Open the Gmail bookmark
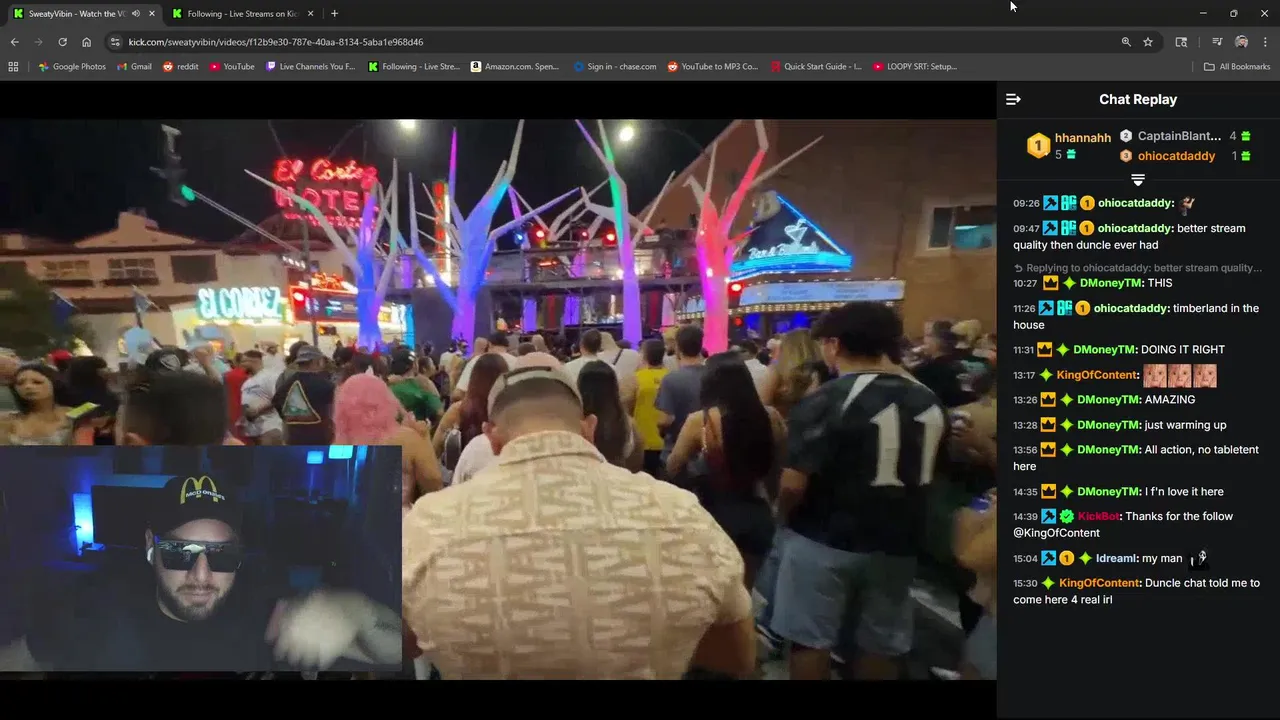 tap(134, 67)
